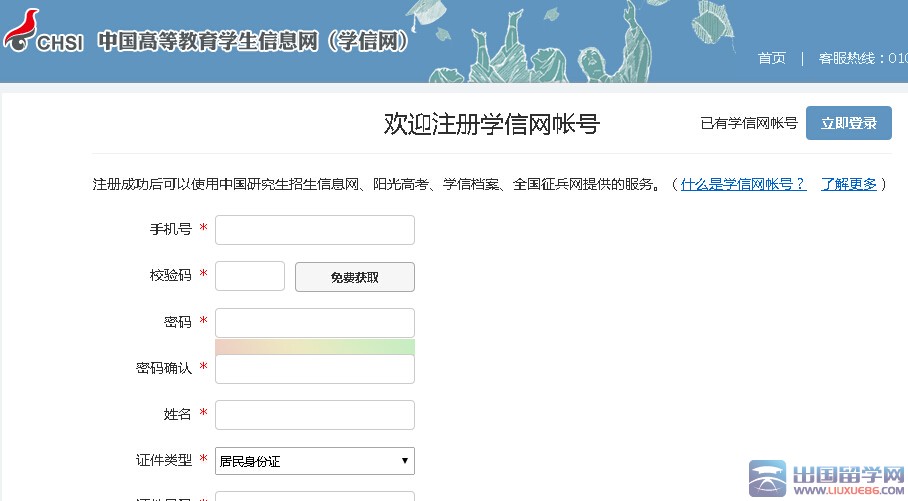Select the 密码 input field
Image resolution: width=908 pixels, height=501 pixels.
314,322
